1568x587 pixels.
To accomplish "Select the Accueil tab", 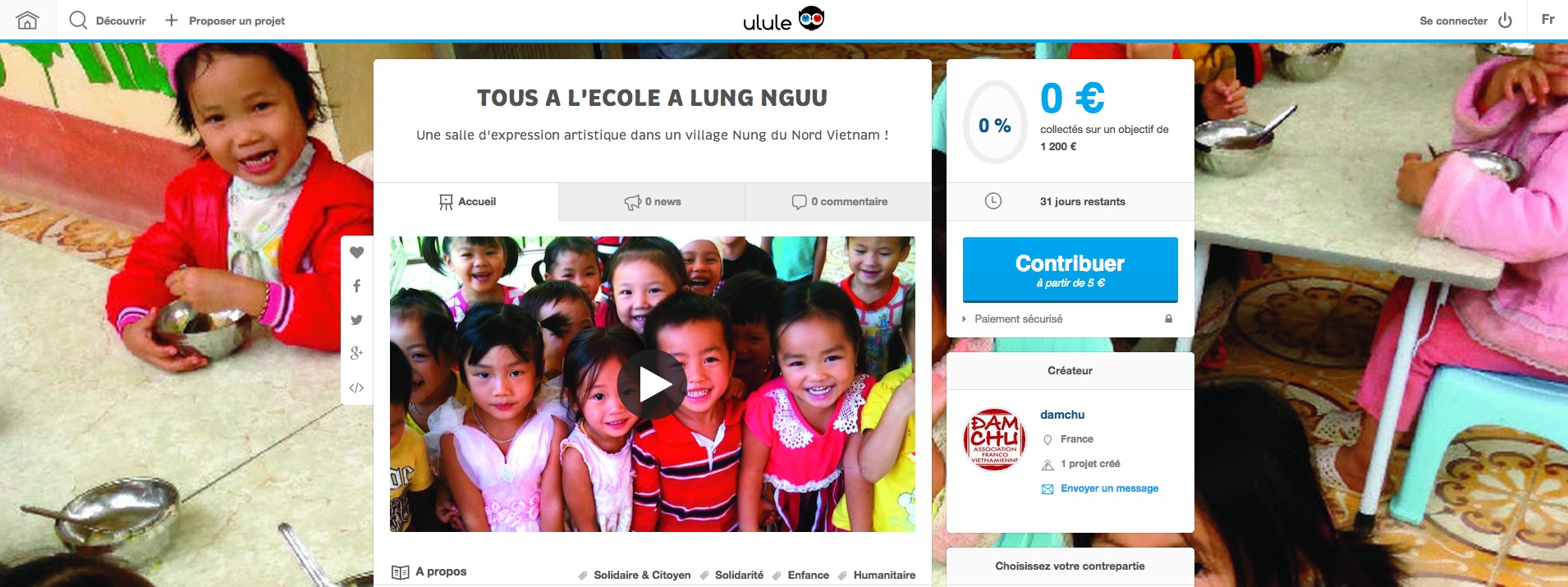I will click(x=466, y=202).
